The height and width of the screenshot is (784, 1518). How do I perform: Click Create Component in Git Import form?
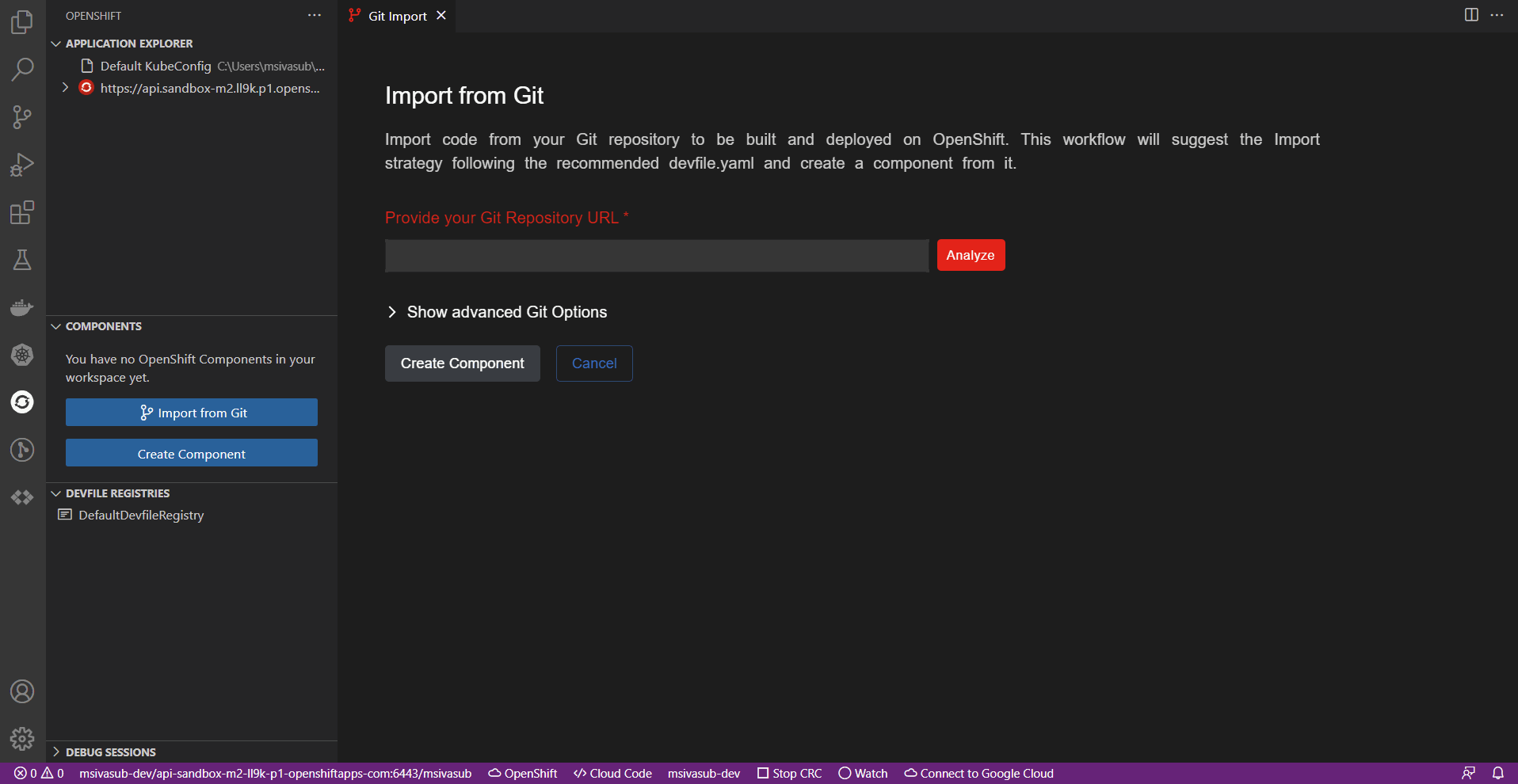coord(463,363)
